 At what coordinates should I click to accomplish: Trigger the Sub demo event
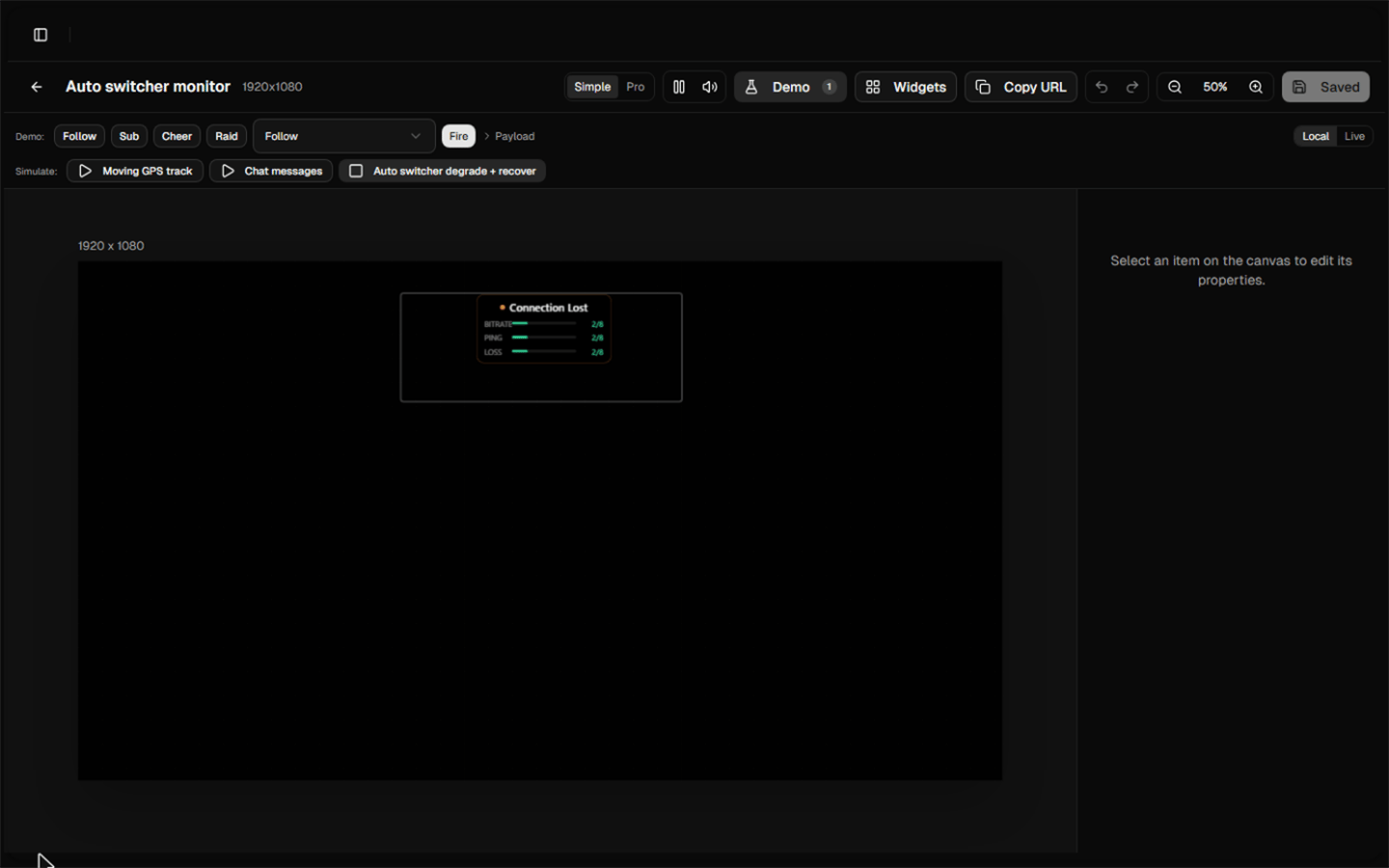click(129, 136)
